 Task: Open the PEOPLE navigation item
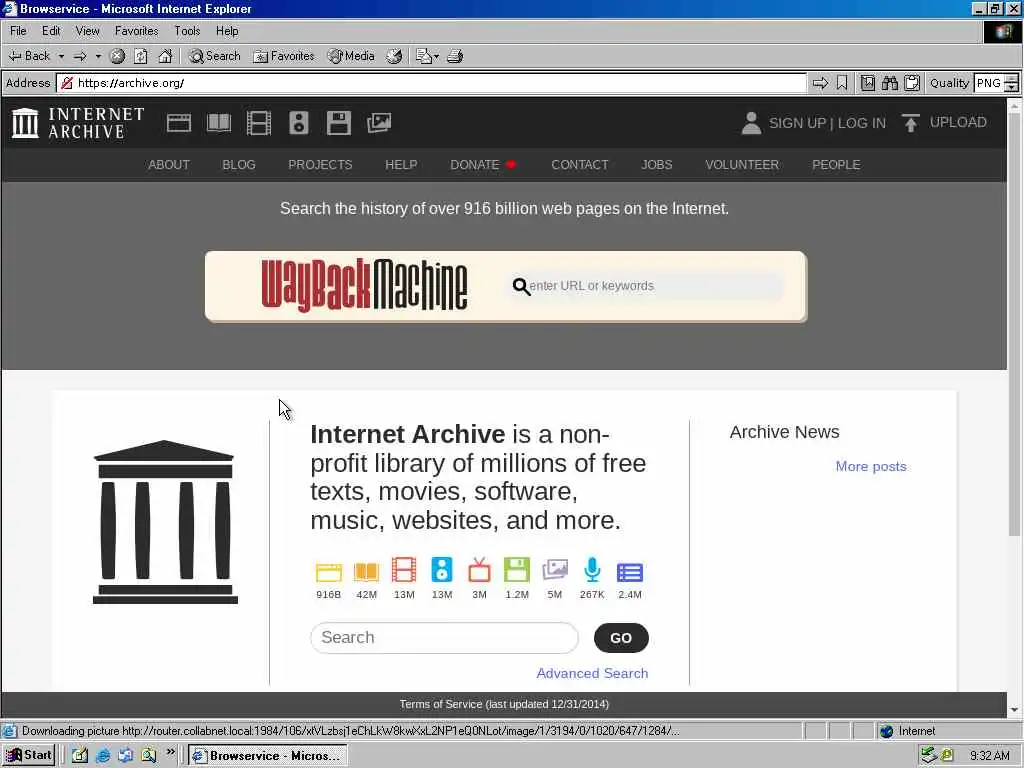point(836,165)
